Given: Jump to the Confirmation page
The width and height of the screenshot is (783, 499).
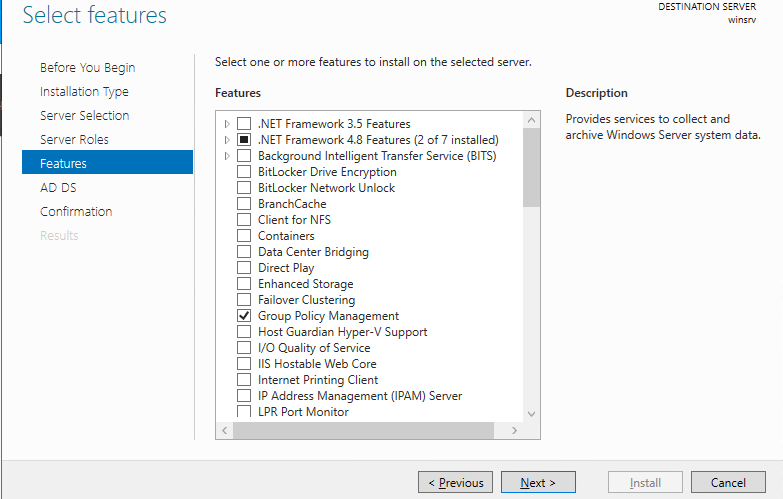Looking at the screenshot, I should point(76,211).
